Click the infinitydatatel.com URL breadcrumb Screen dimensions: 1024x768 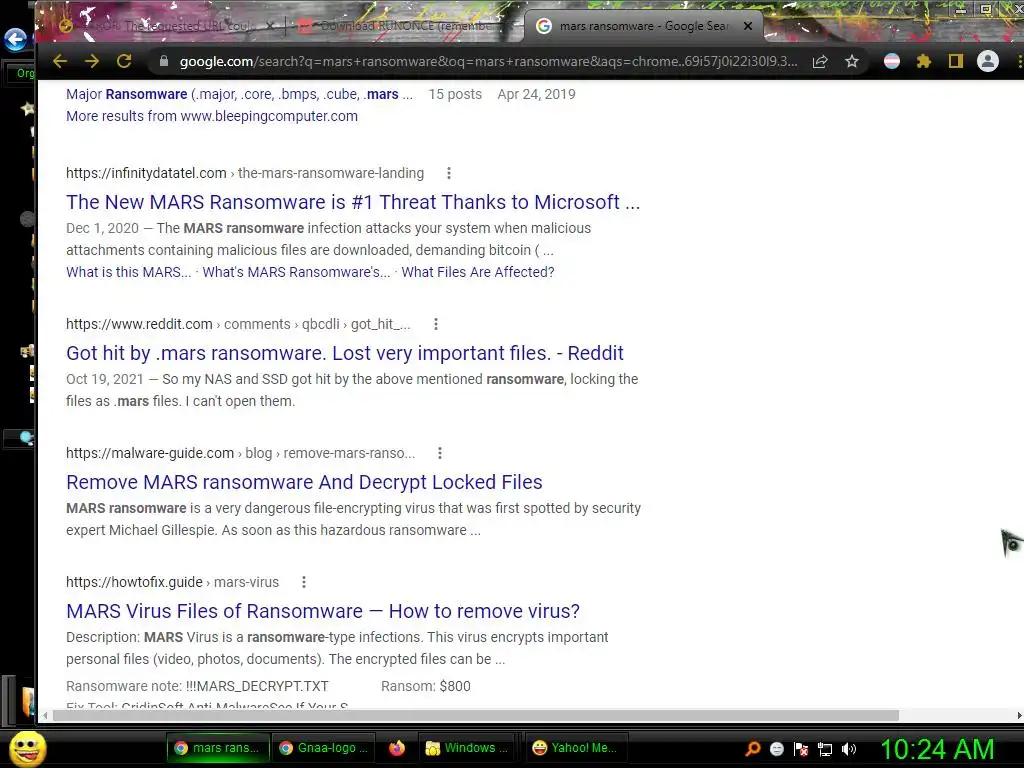click(x=245, y=173)
